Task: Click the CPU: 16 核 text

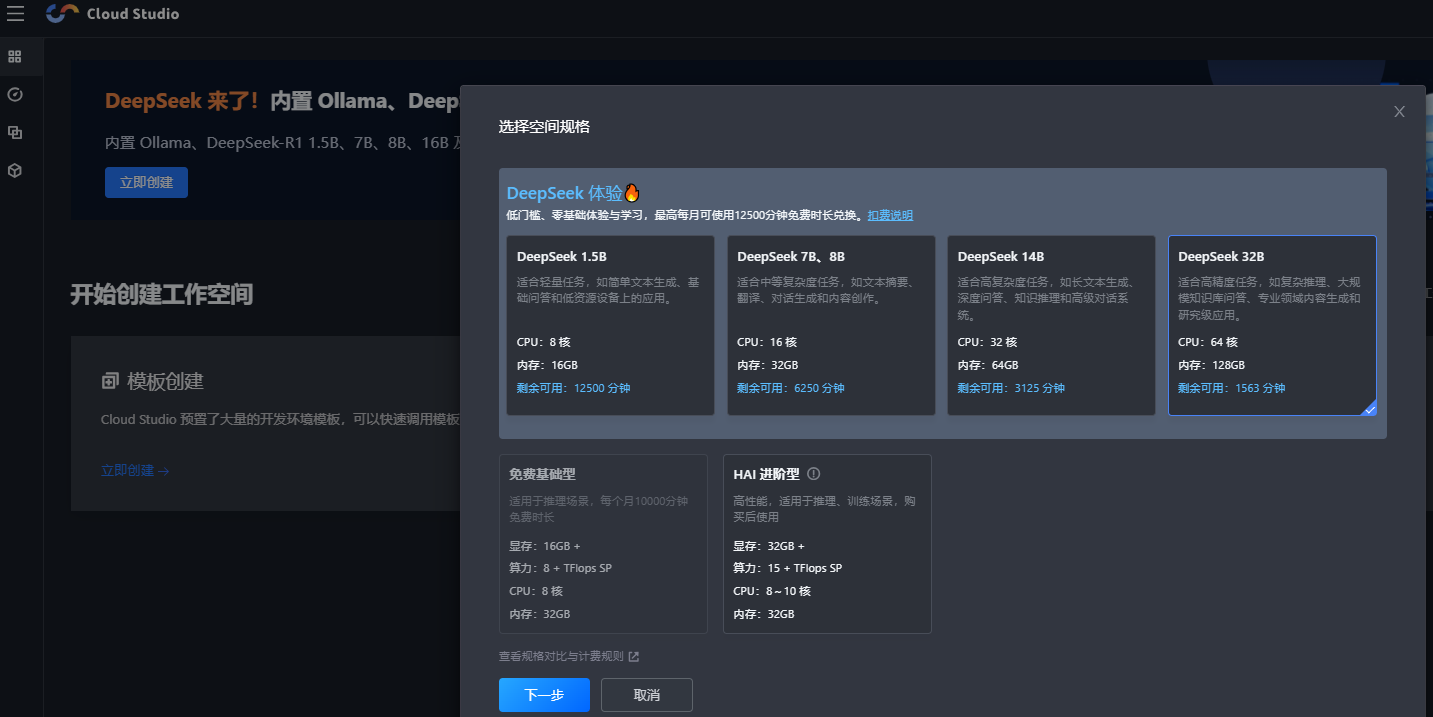Action: 767,342
